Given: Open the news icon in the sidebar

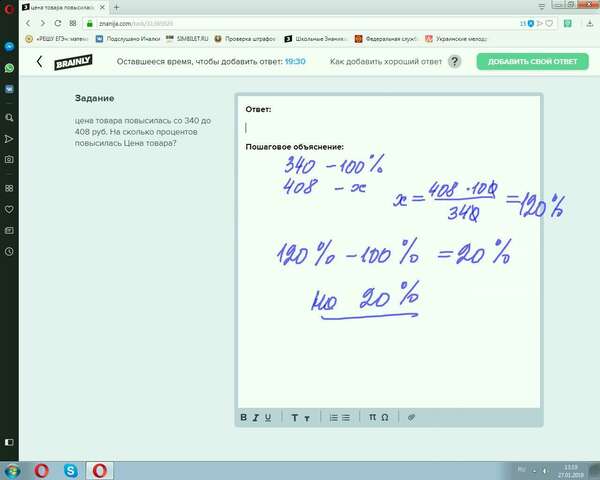Looking at the screenshot, I should coord(9,230).
